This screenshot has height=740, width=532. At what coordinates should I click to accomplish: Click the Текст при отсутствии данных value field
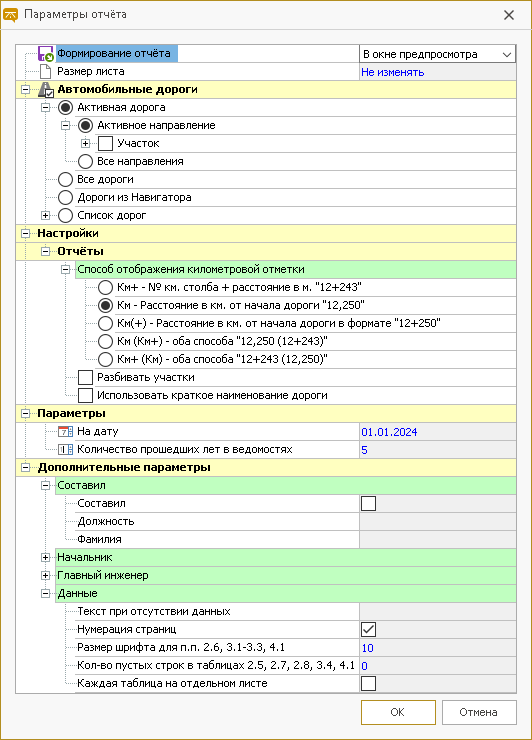point(438,611)
